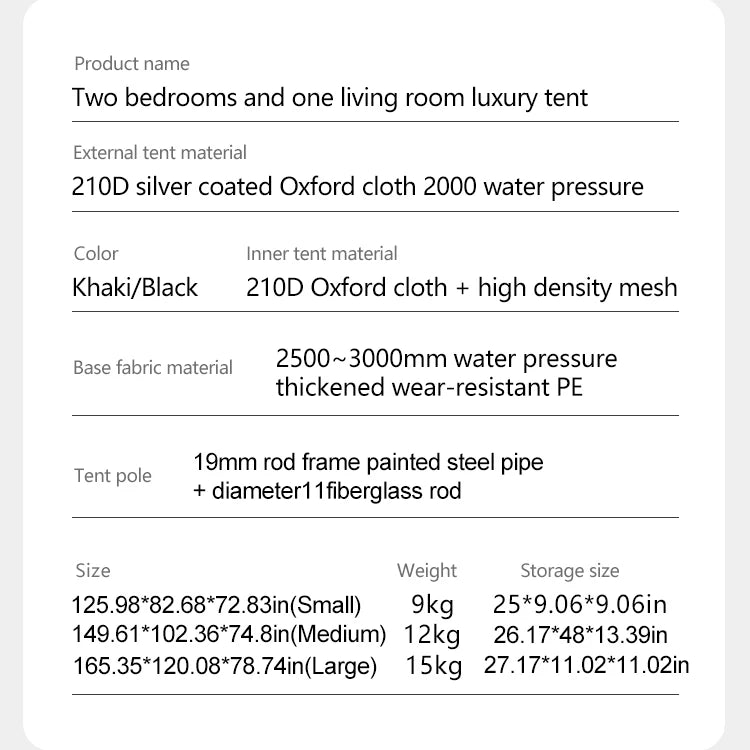
Task: Select the '210D silver coated Oxford cloth' text
Action: 244,186
